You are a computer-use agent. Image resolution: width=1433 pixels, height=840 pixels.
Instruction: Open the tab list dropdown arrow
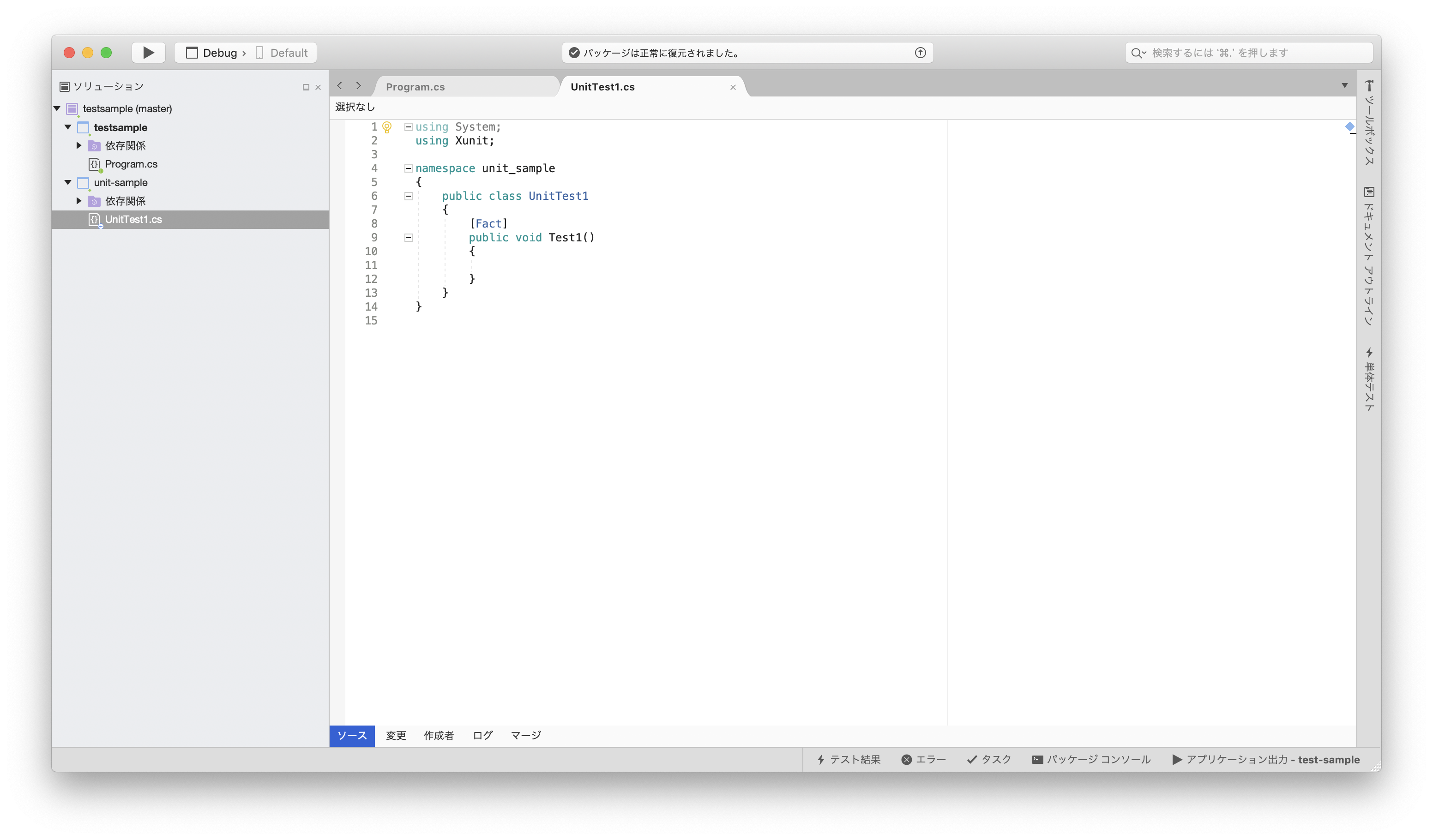(1344, 86)
